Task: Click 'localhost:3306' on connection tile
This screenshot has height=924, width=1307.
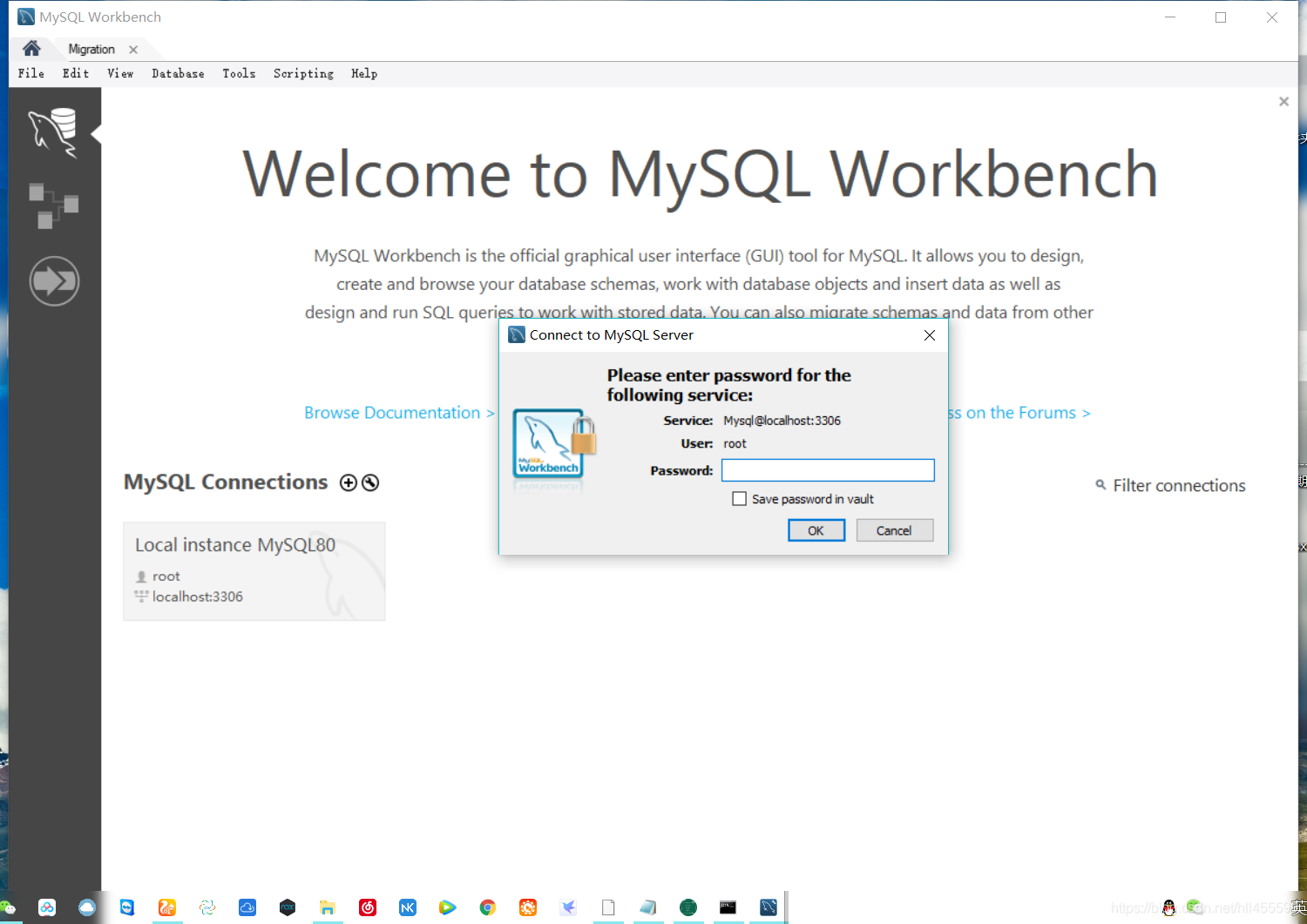Action: tap(198, 597)
